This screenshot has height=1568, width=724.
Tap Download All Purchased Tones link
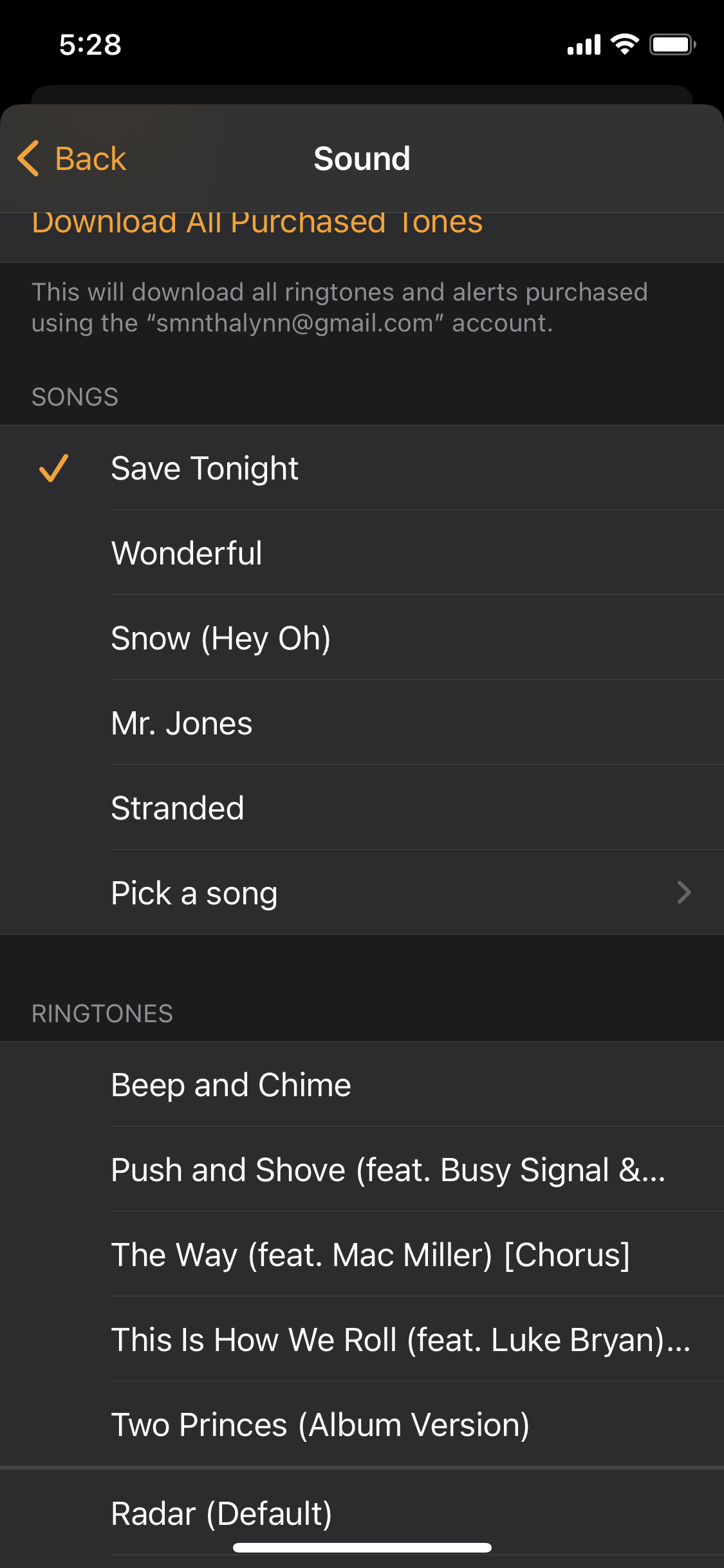coord(257,223)
